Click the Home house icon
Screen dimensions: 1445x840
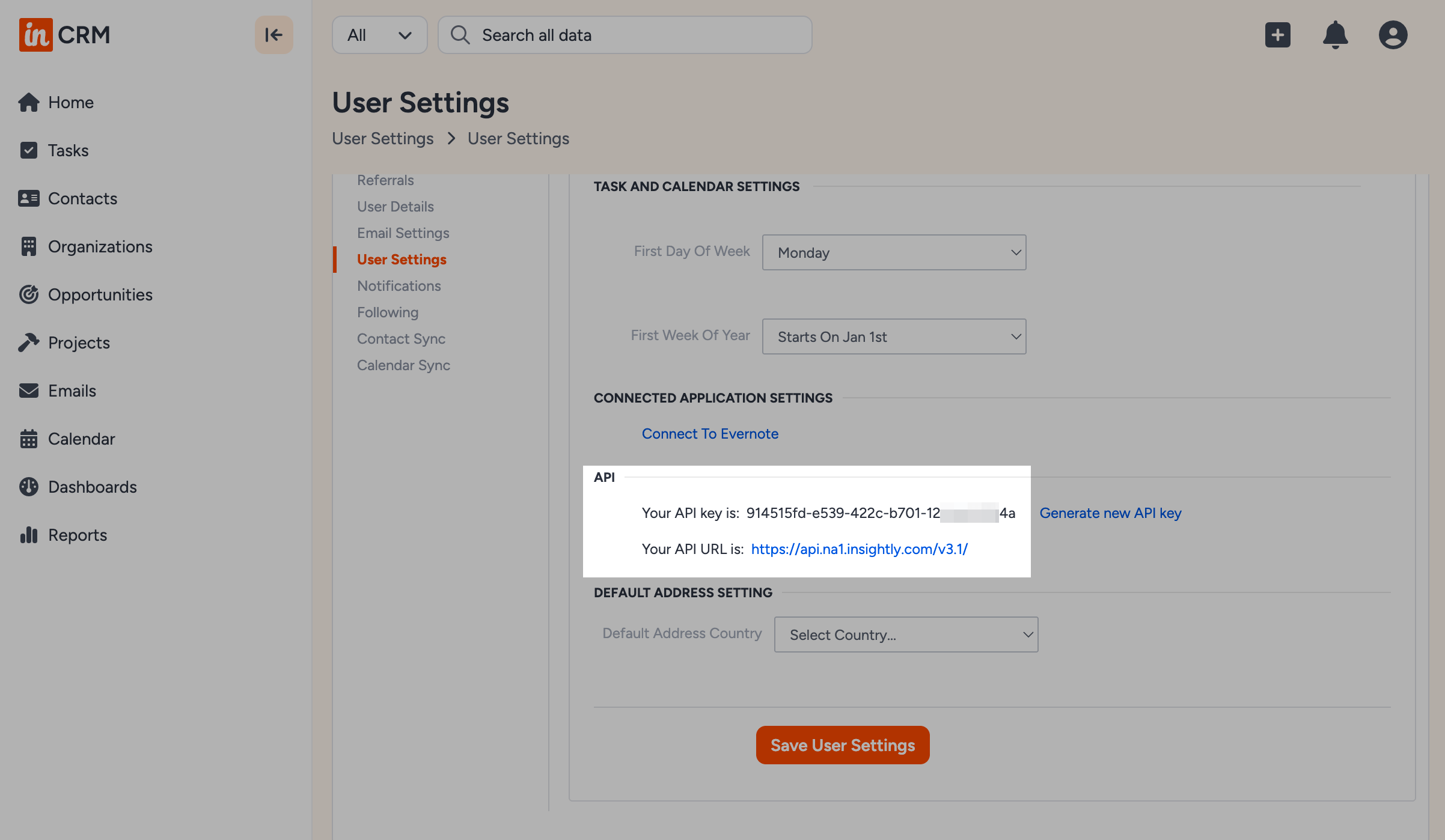29,102
